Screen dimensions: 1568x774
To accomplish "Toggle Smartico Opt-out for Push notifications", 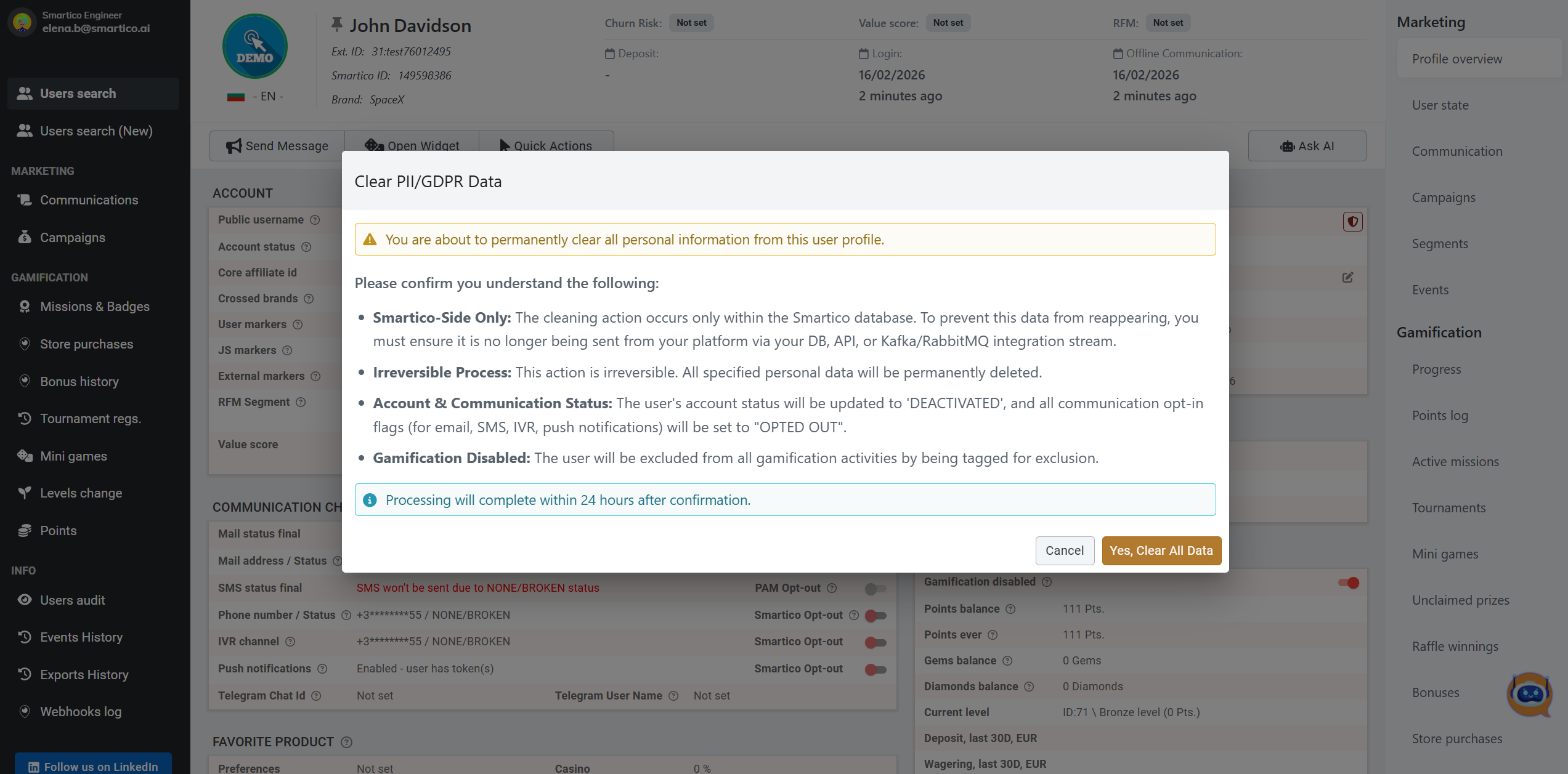I will point(875,669).
